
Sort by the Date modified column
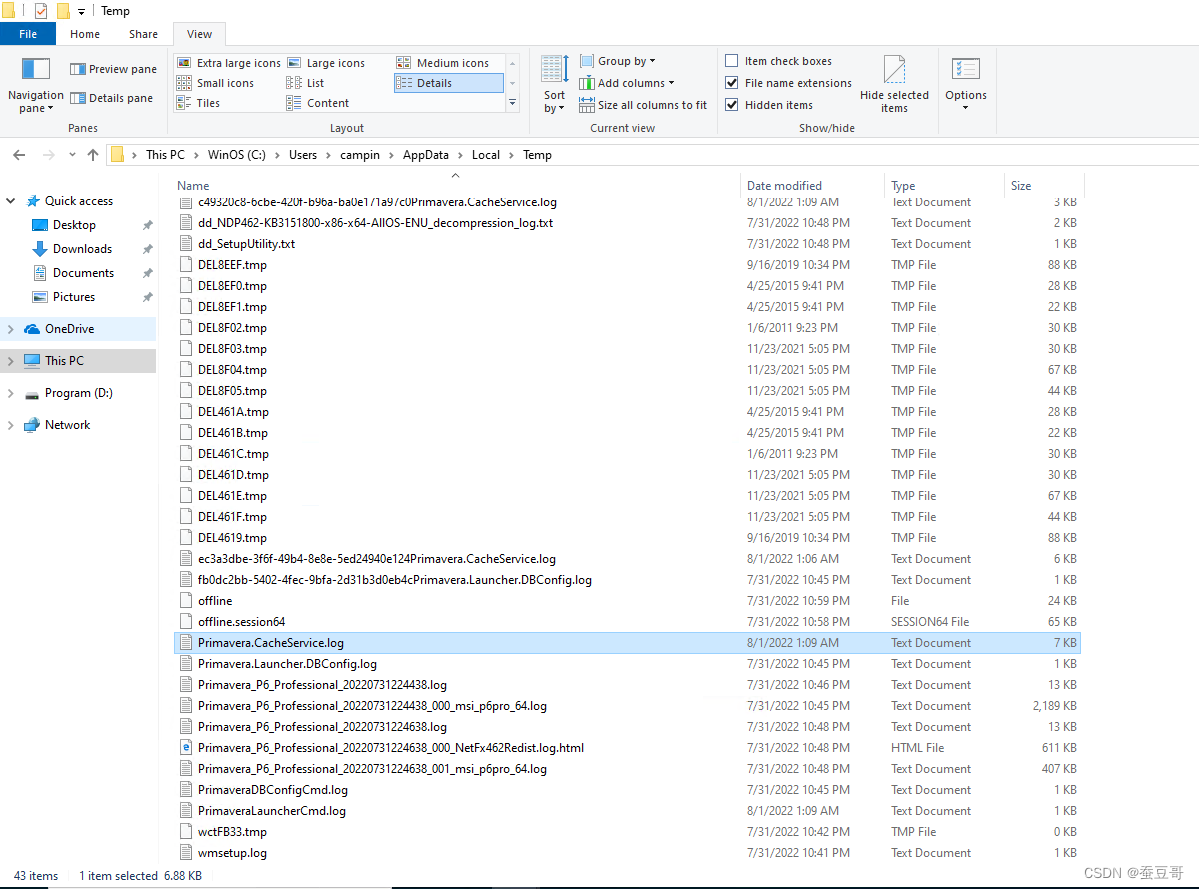point(812,186)
